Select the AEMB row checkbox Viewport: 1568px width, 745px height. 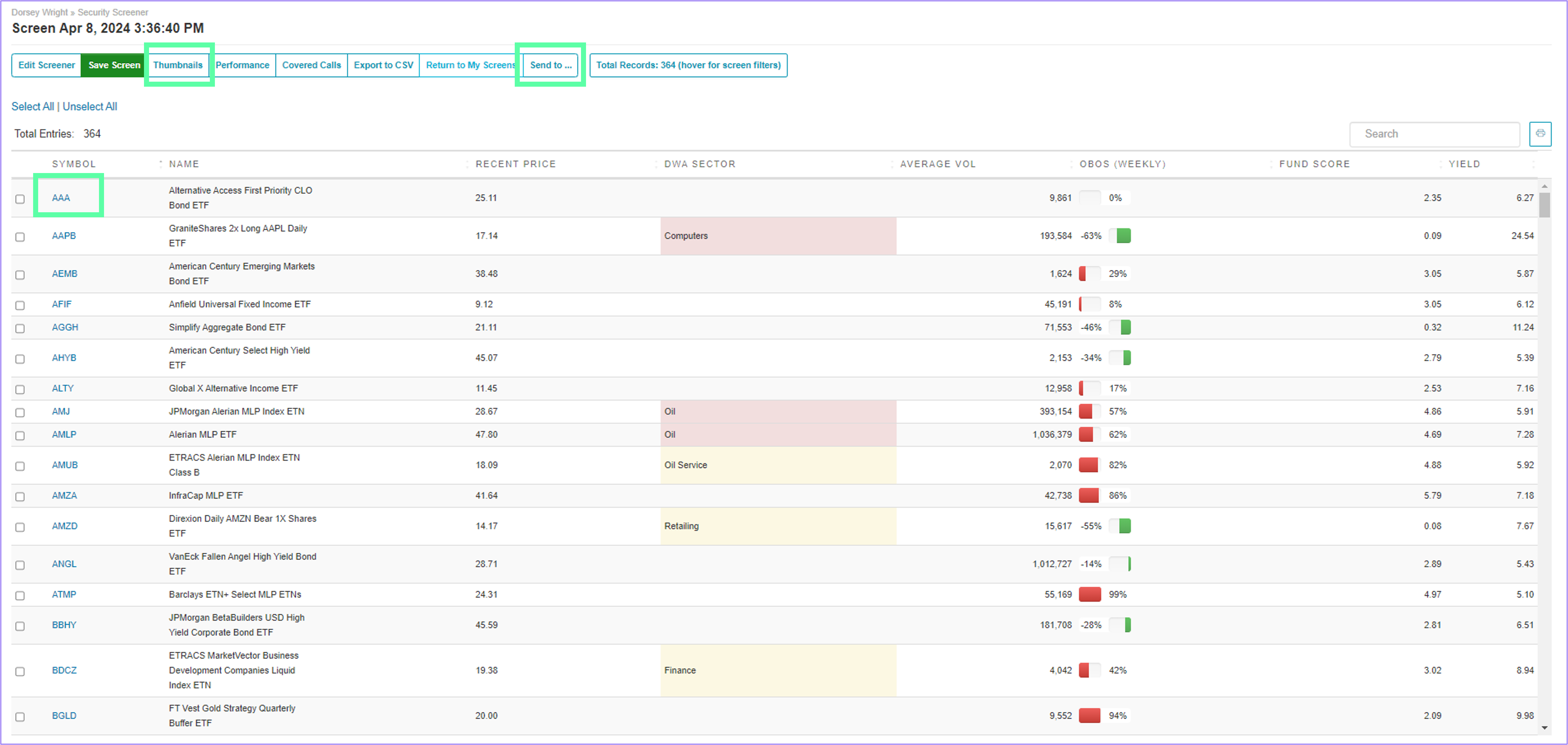coord(20,275)
